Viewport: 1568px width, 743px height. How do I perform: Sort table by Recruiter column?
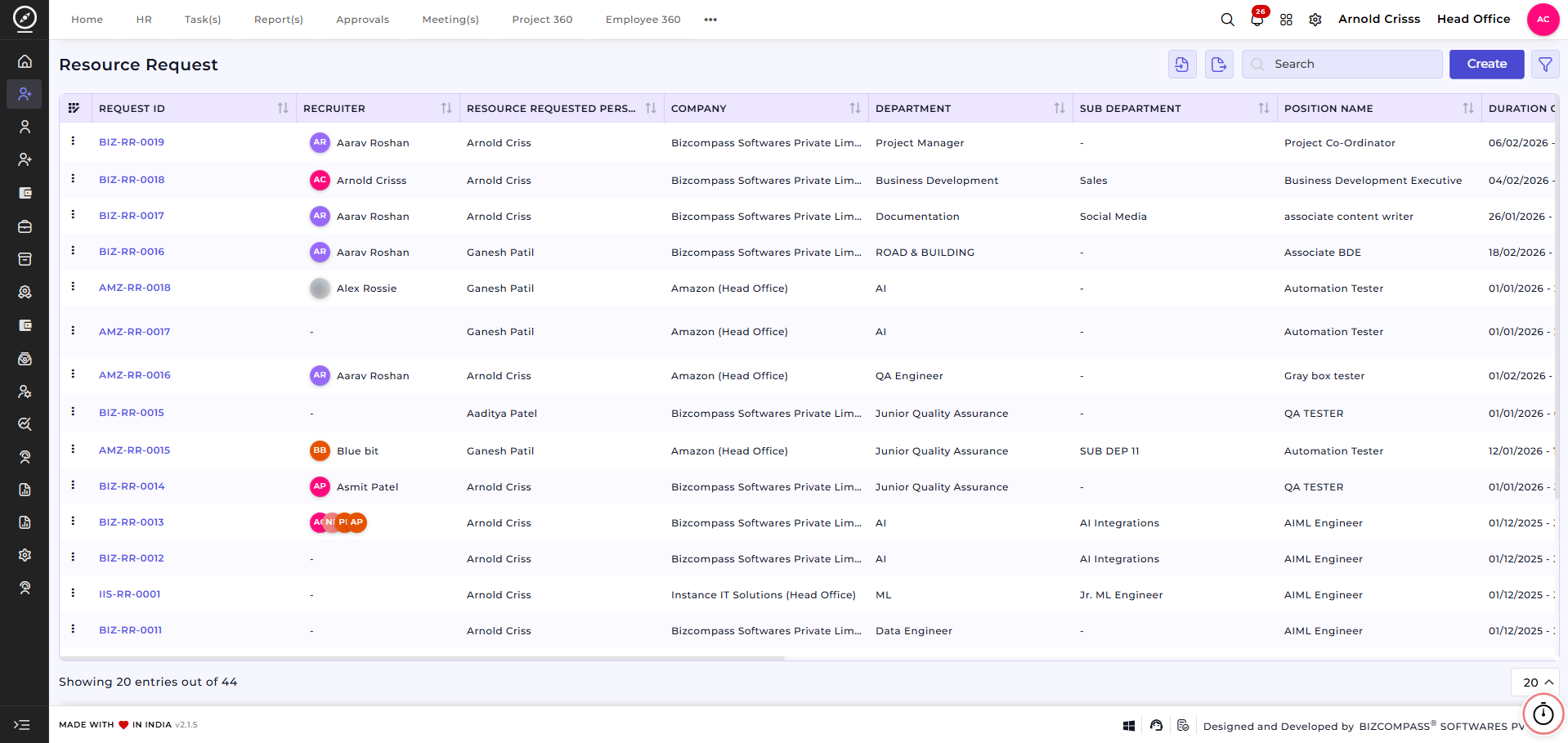[446, 108]
